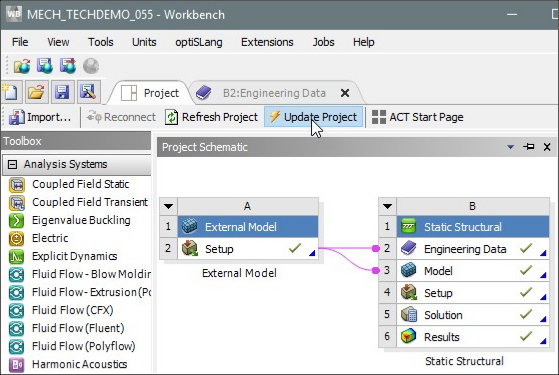Select Model cell in system B
The width and height of the screenshot is (559, 375).
point(473,271)
